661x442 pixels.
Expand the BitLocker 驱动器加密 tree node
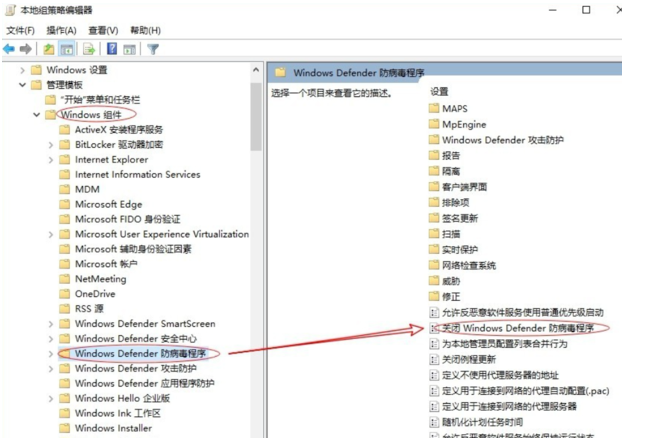coord(51,145)
